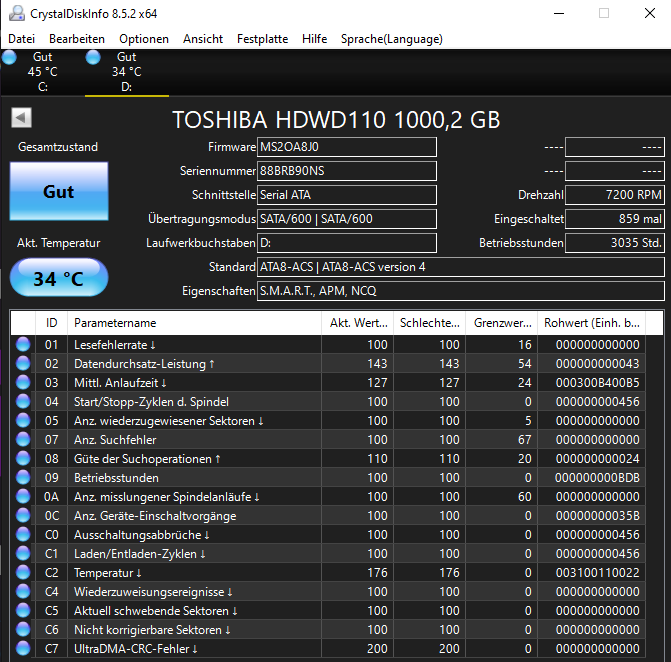Click status orb for UltraDMA-CRC-Fehler row
Viewport: 671px width, 662px height.
coord(23,649)
